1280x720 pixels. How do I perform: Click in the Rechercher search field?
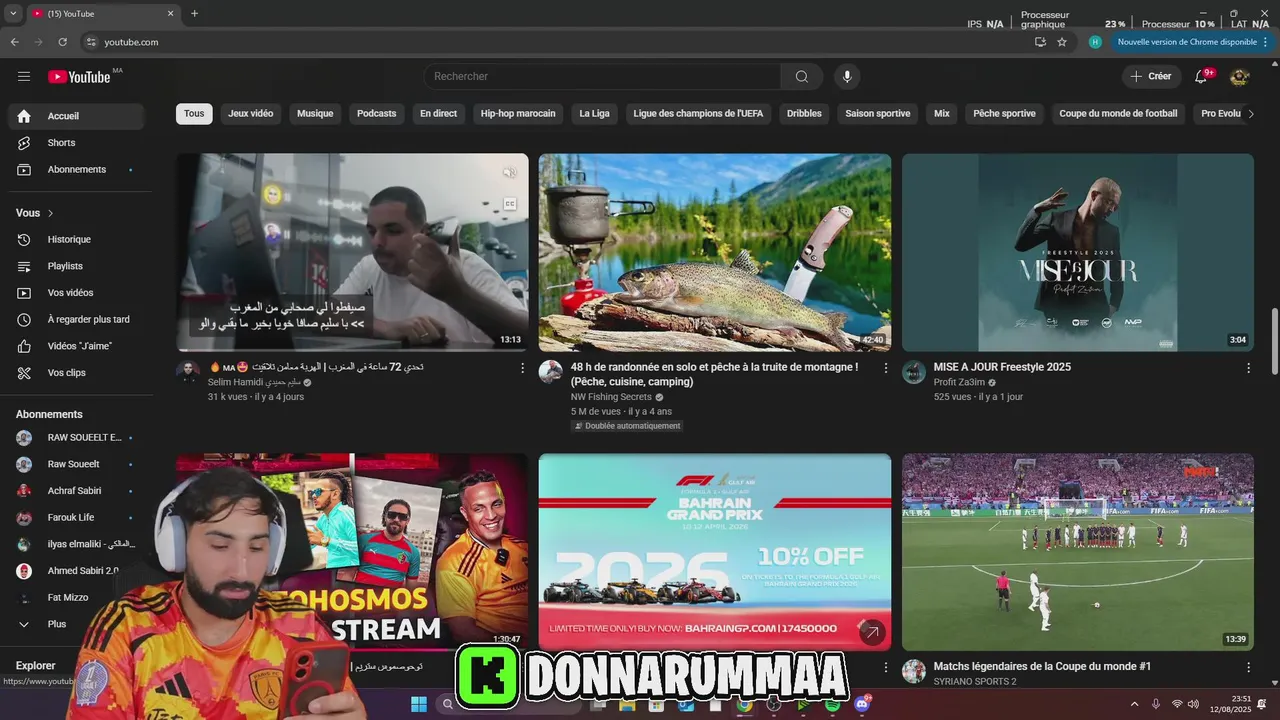tap(602, 77)
